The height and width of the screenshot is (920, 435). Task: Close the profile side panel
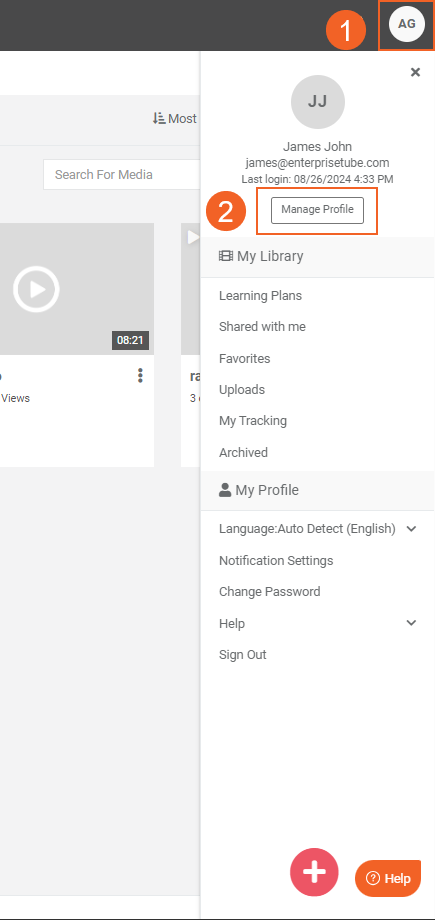coord(415,72)
